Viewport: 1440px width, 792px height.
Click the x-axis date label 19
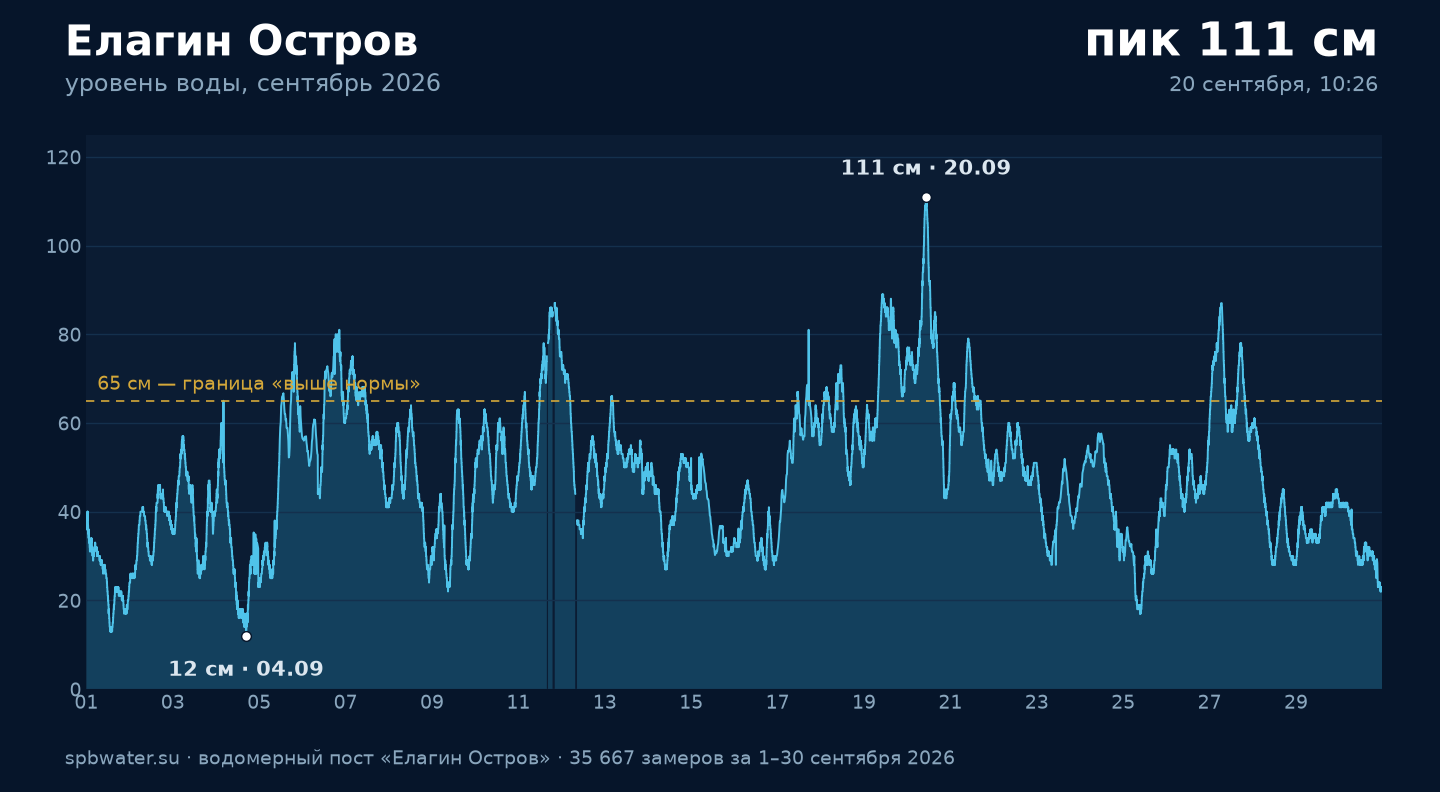click(x=864, y=702)
